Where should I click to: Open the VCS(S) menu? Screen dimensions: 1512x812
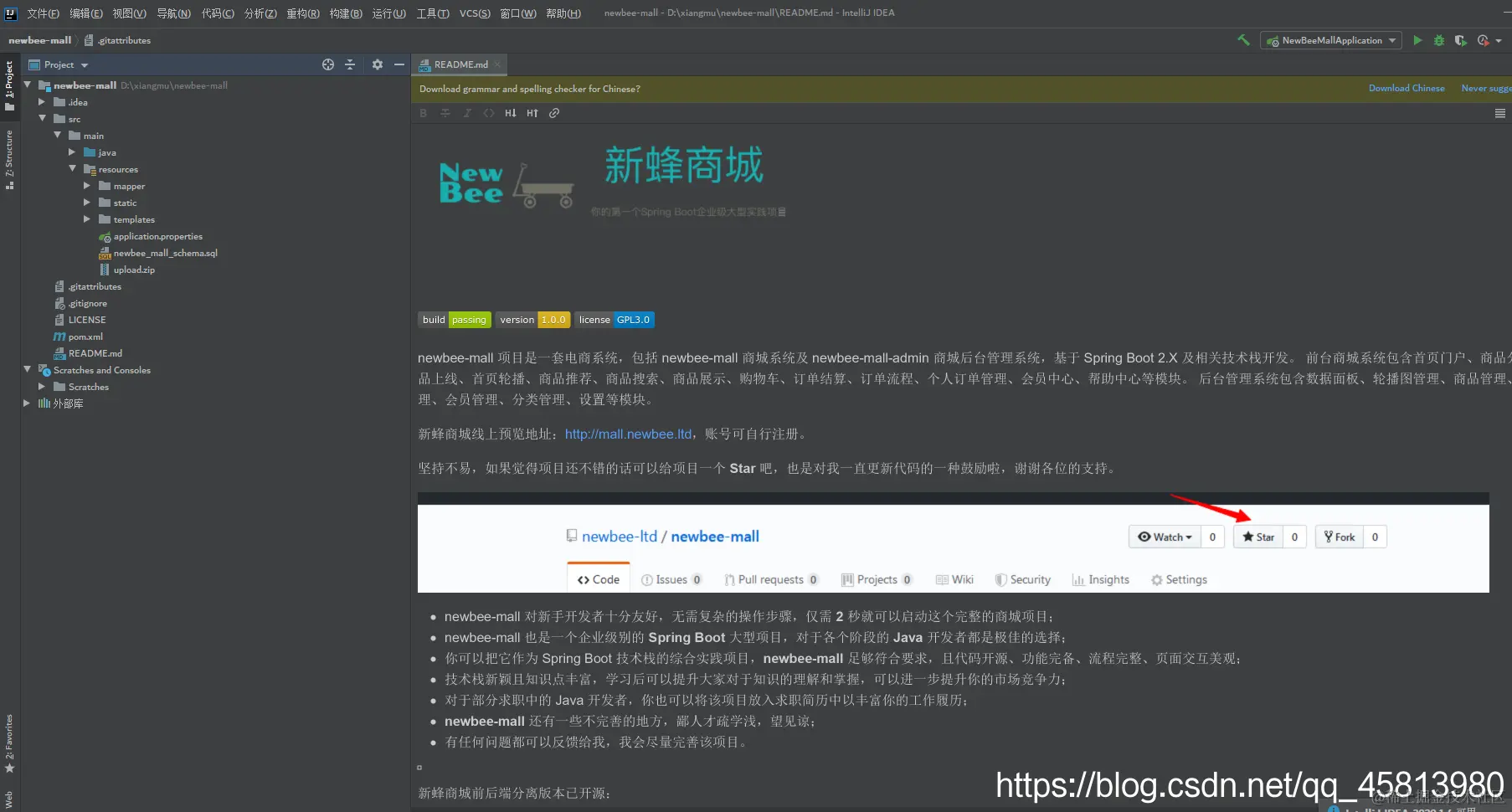point(474,13)
